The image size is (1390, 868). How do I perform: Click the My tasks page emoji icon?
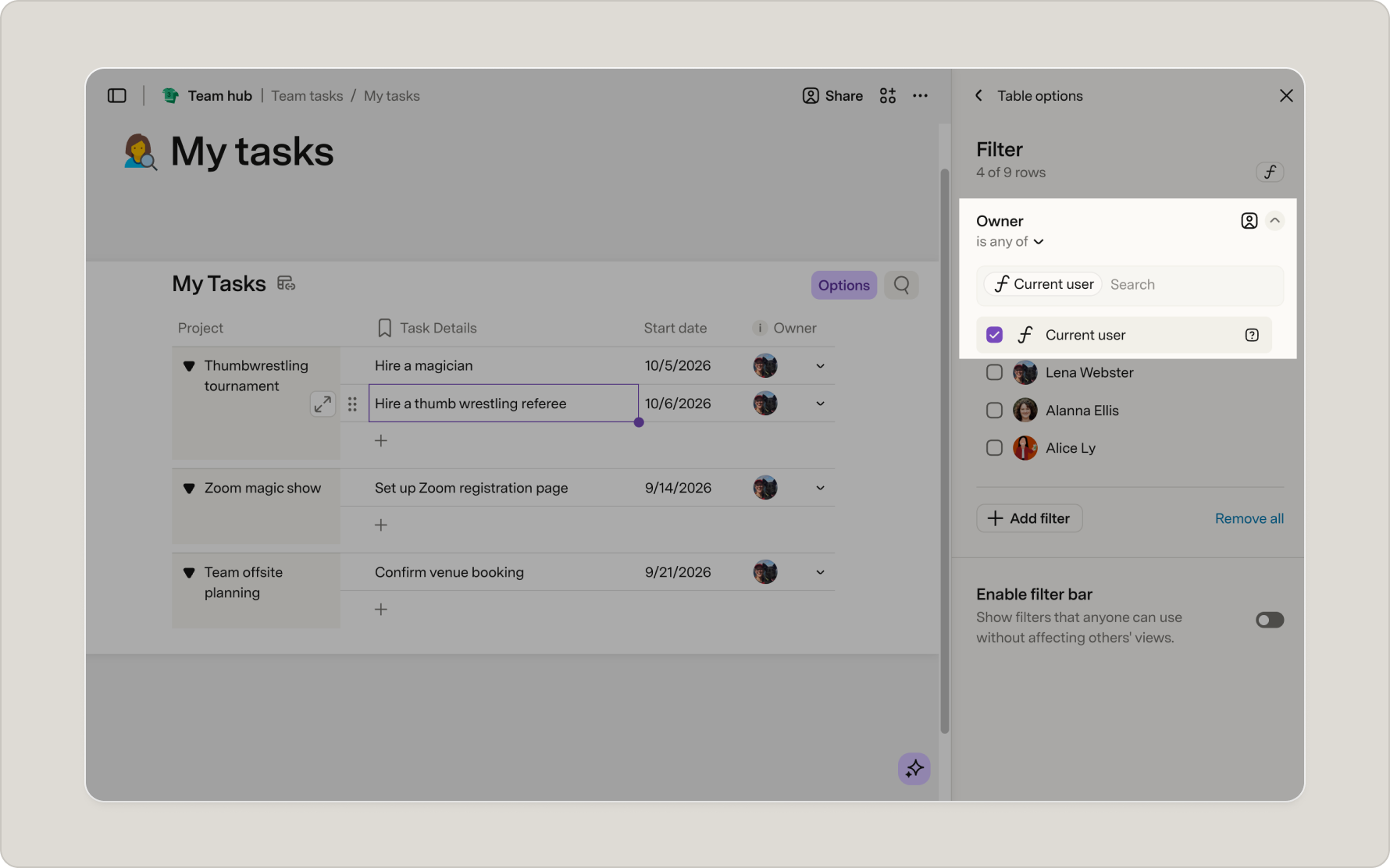click(140, 151)
